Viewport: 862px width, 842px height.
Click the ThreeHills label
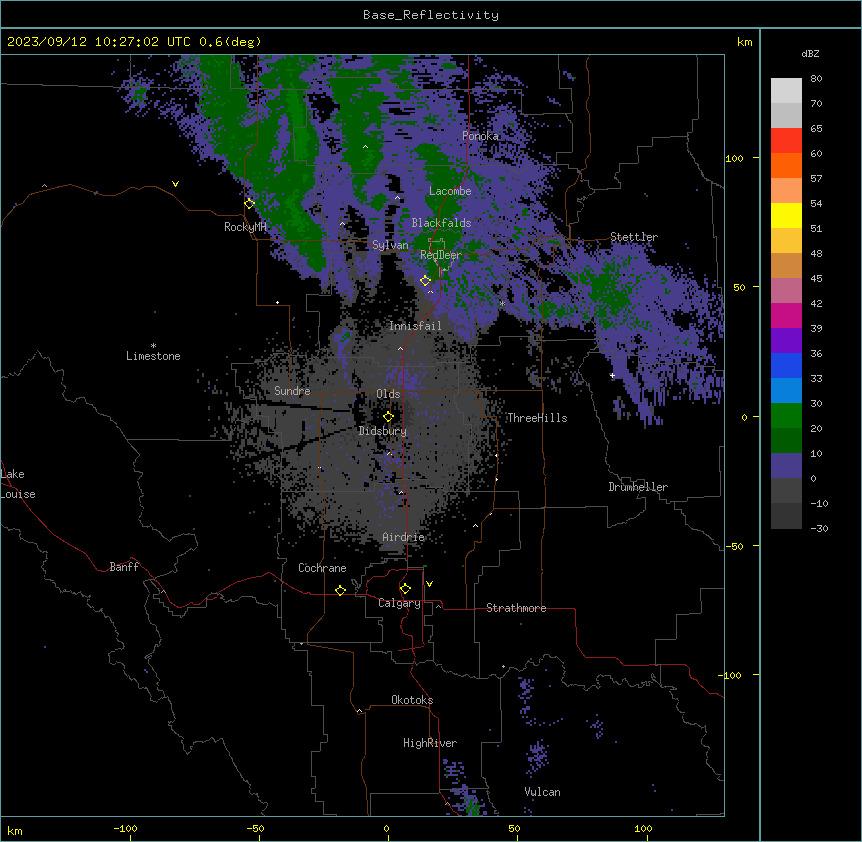537,418
